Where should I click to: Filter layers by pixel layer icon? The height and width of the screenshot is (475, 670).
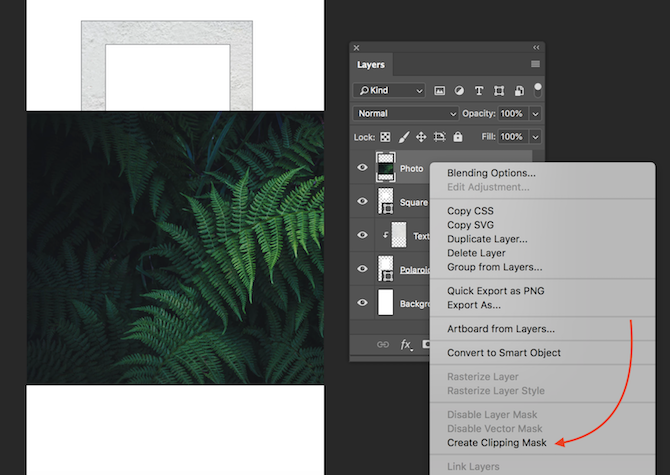439,90
